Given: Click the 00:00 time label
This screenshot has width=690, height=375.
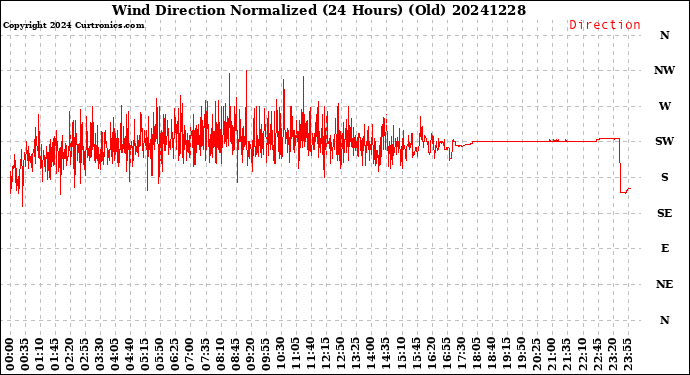Looking at the screenshot, I should tap(10, 354).
